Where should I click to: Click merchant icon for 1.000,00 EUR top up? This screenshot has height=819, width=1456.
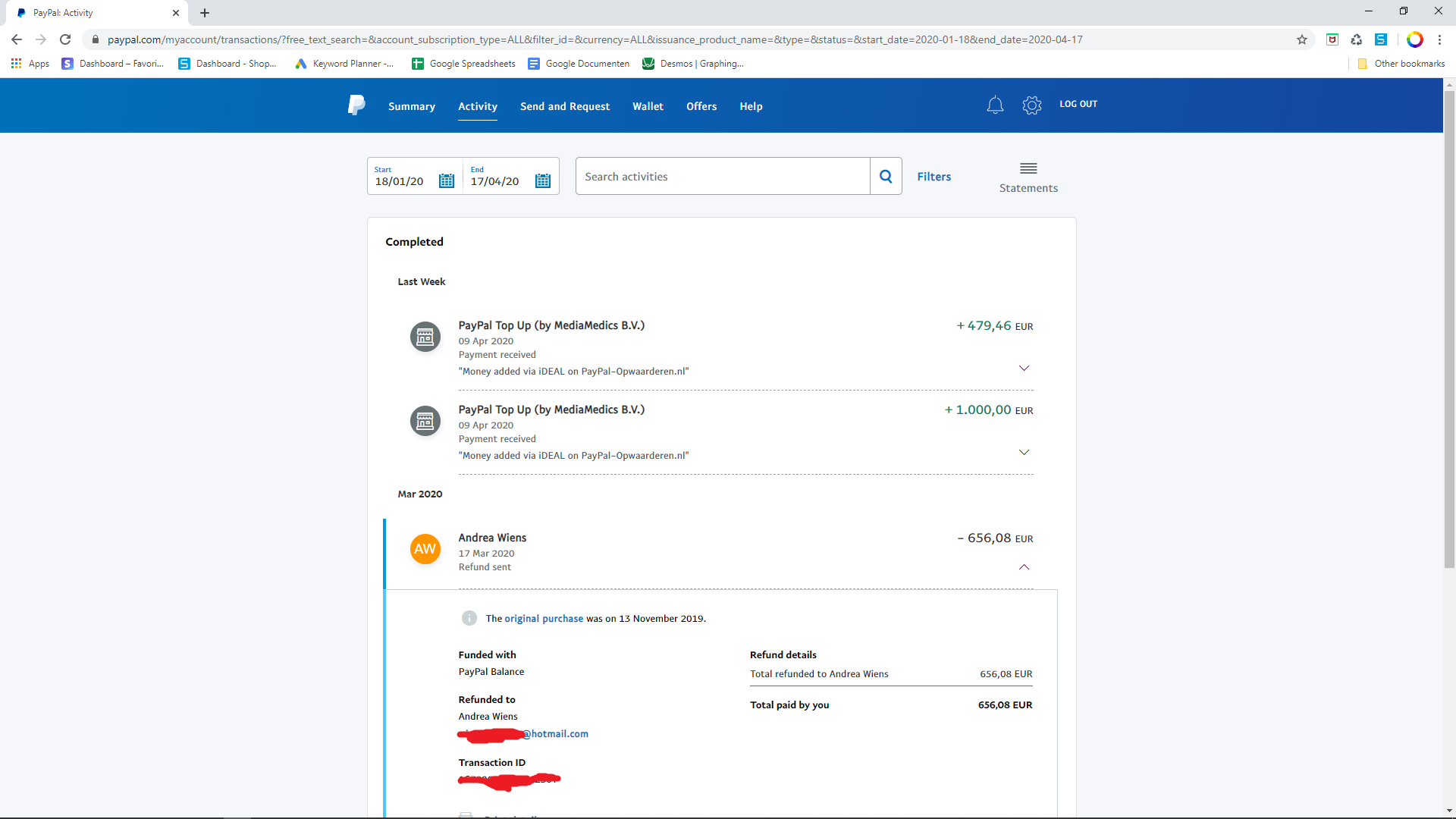425,421
